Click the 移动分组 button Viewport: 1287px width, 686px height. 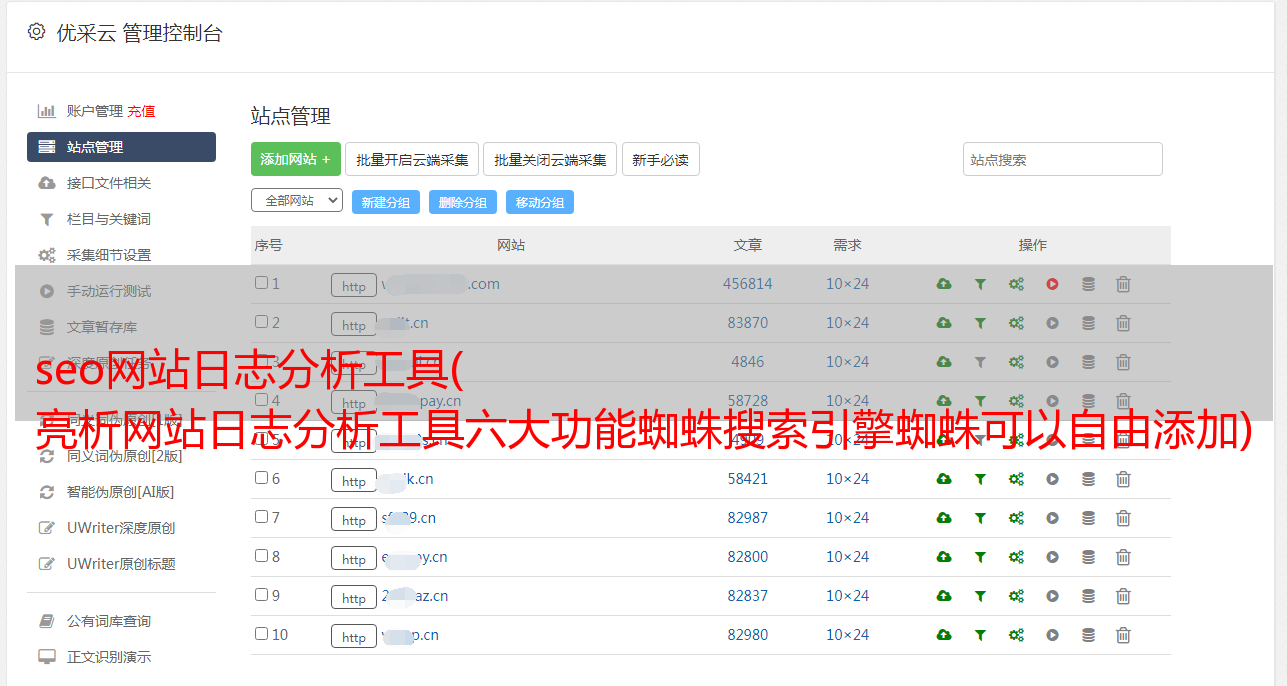point(540,202)
